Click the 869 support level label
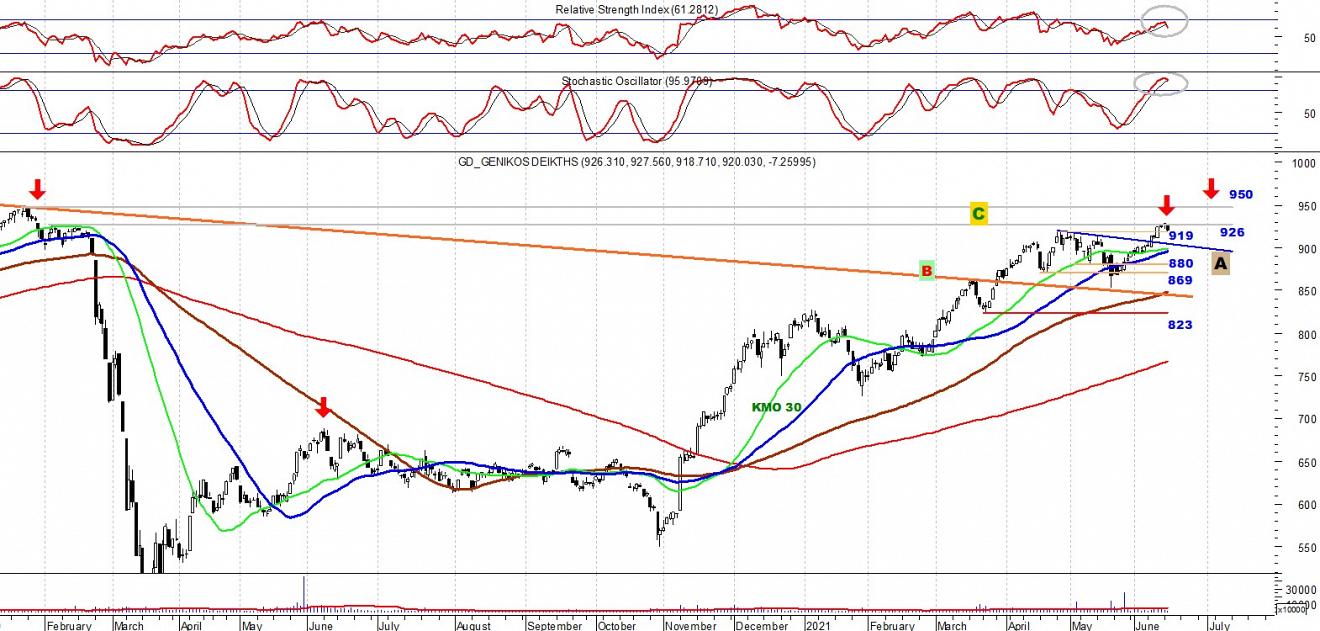1320x631 pixels. 1180,281
